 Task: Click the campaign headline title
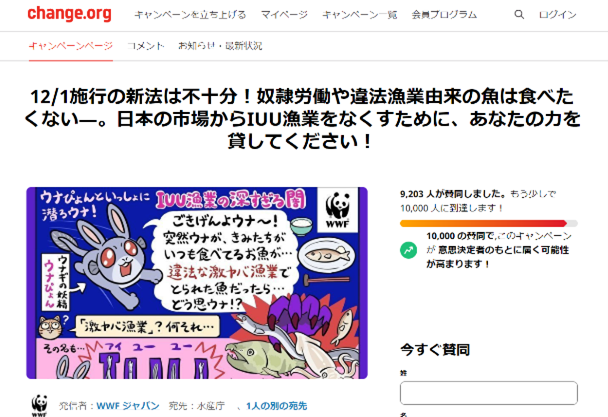(303, 119)
